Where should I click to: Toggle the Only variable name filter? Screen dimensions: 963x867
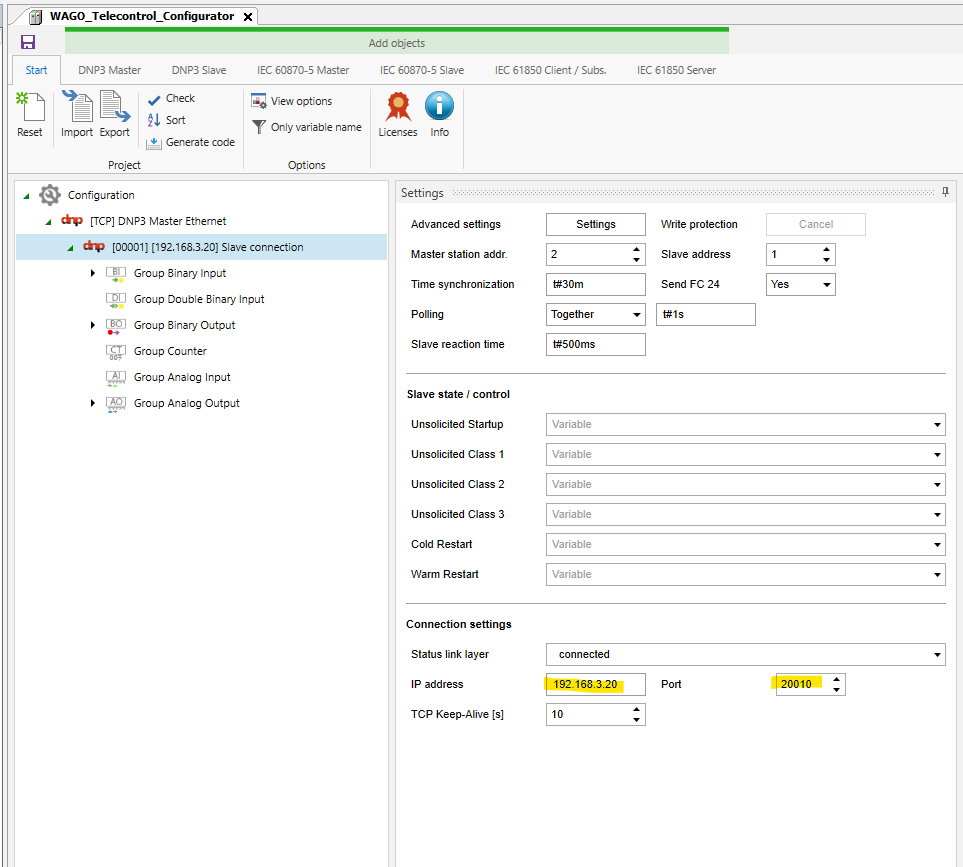click(x=306, y=127)
